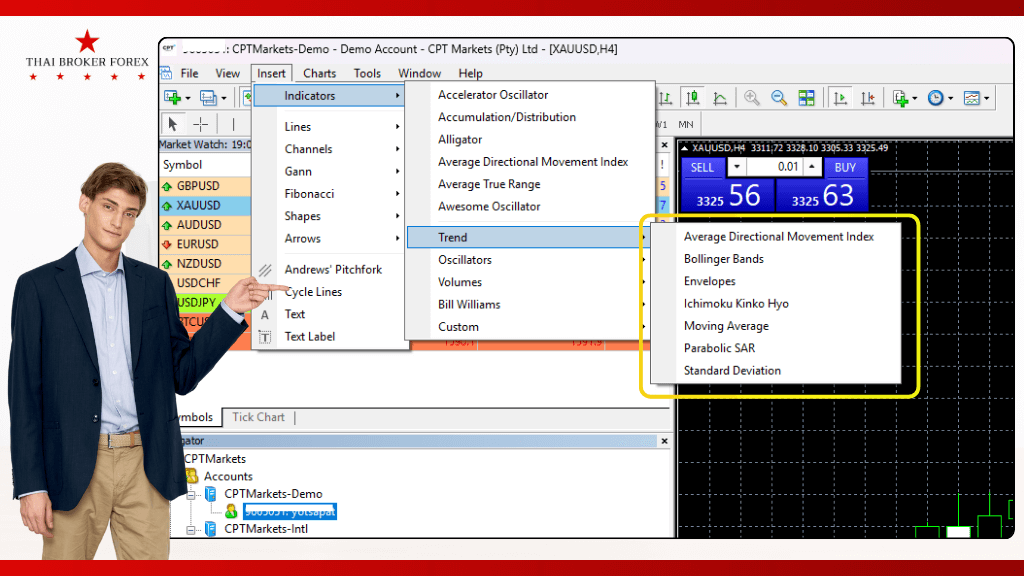
Task: Select the Cursor arrow tool
Action: 172,123
